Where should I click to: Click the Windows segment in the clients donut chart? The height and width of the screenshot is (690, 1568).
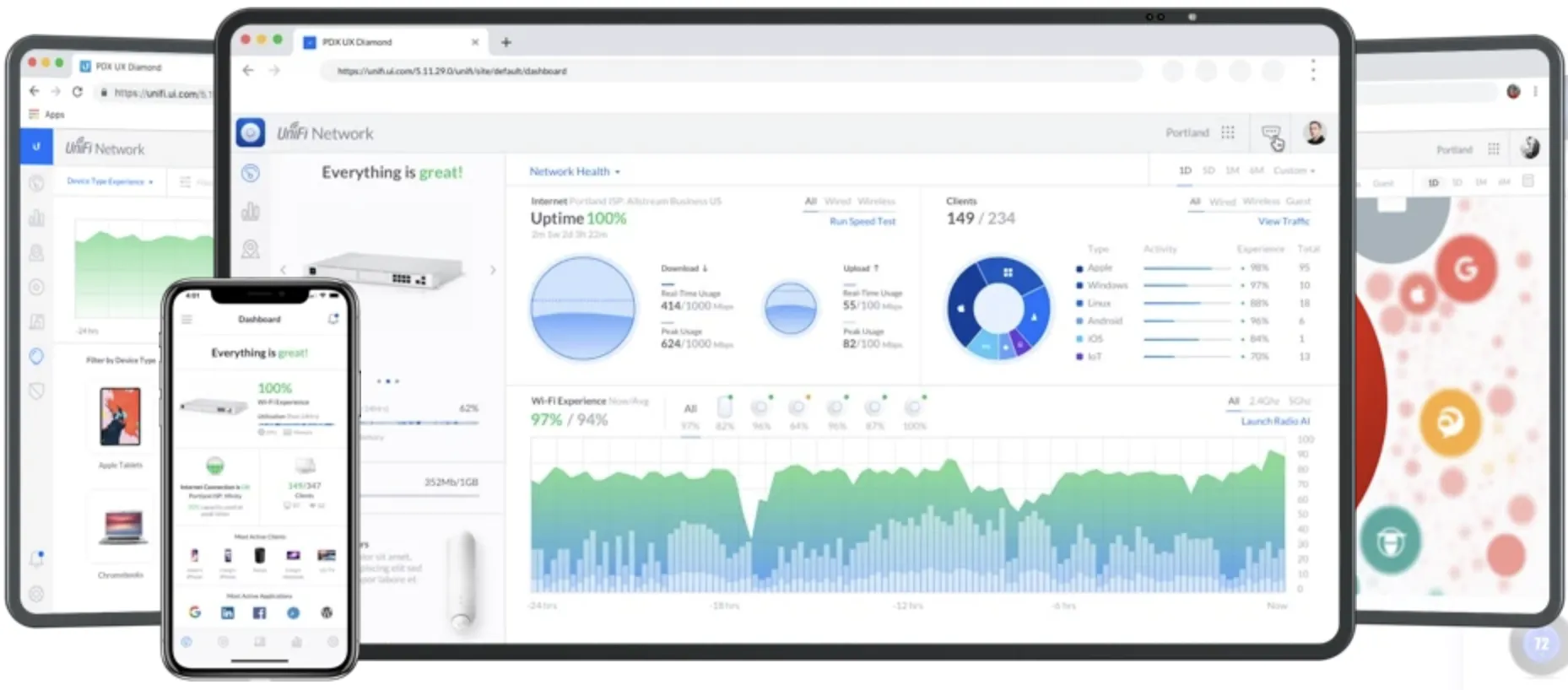tap(1008, 272)
